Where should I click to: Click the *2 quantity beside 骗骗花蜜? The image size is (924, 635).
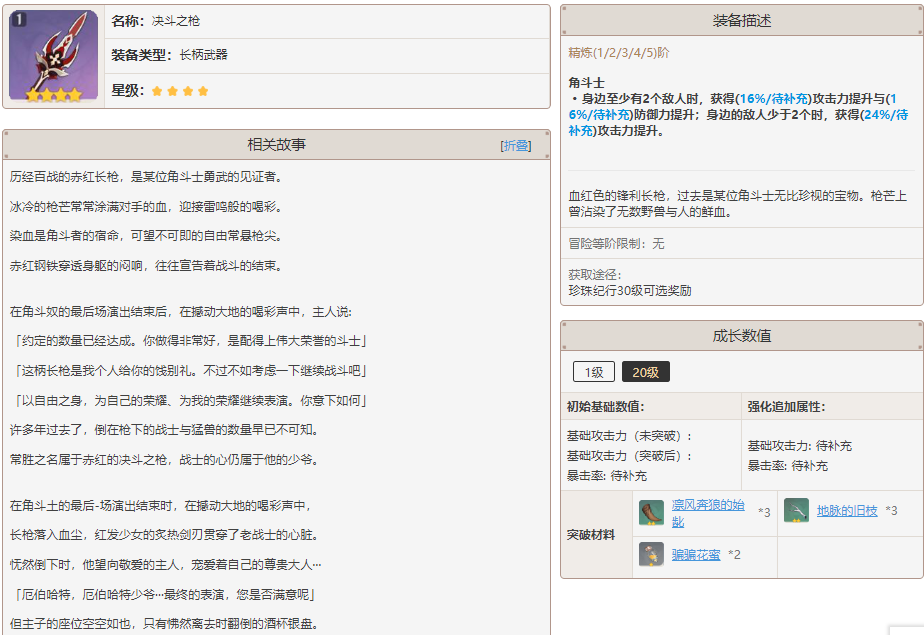[734, 554]
